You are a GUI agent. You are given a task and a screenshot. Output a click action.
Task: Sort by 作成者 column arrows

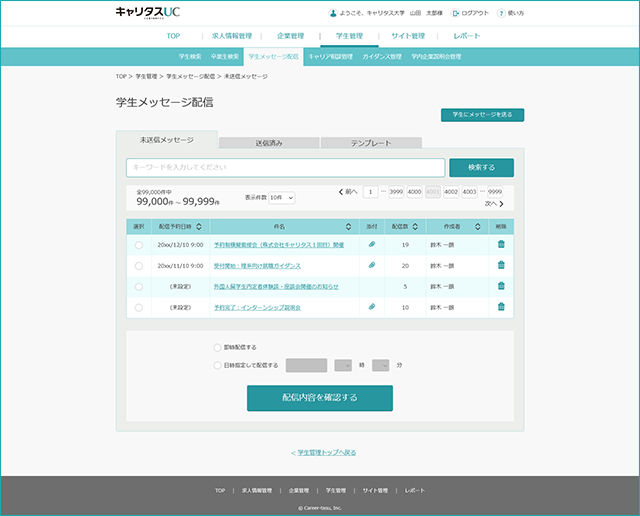[x=478, y=227]
